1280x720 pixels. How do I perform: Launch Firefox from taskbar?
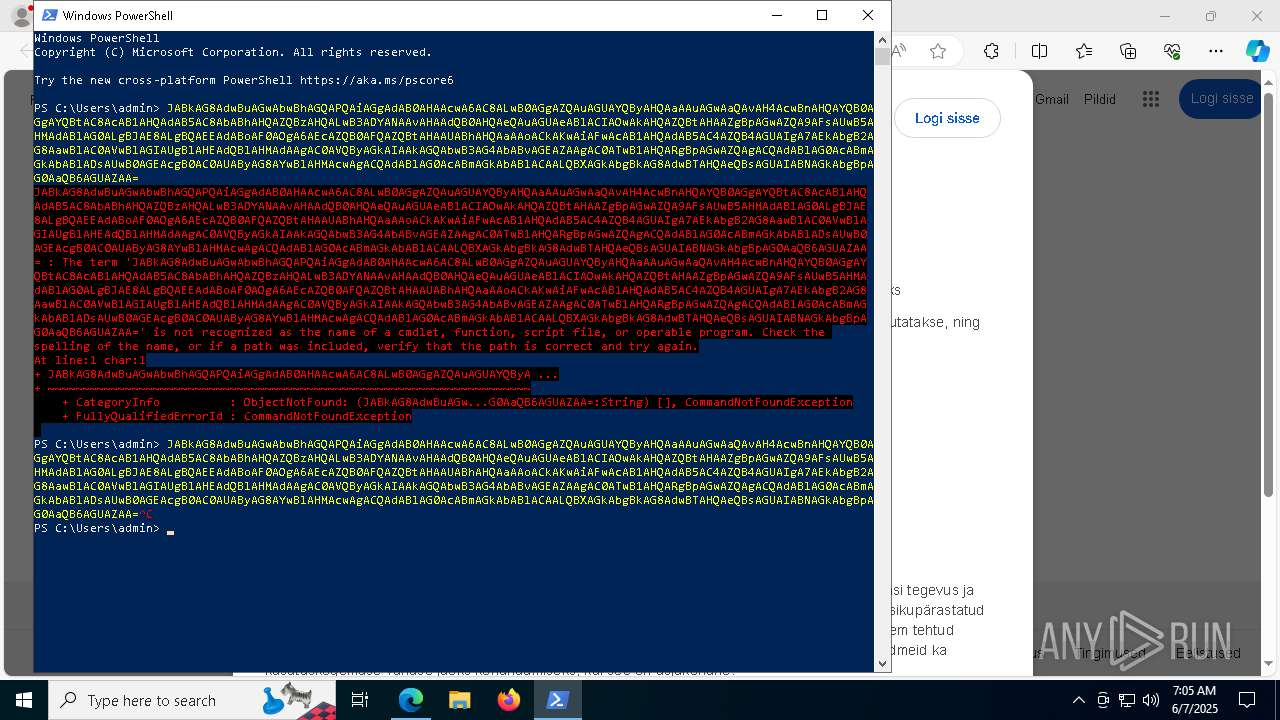tap(508, 700)
